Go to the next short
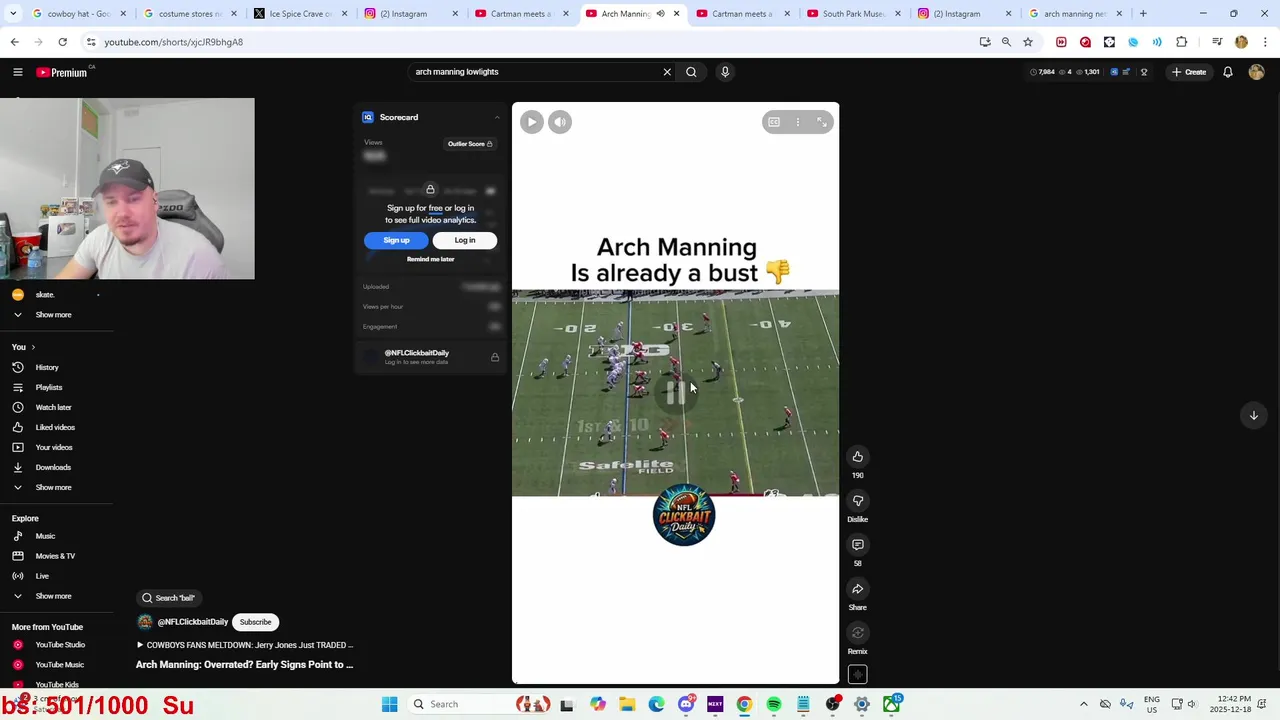This screenshot has width=1280, height=720. [1253, 415]
